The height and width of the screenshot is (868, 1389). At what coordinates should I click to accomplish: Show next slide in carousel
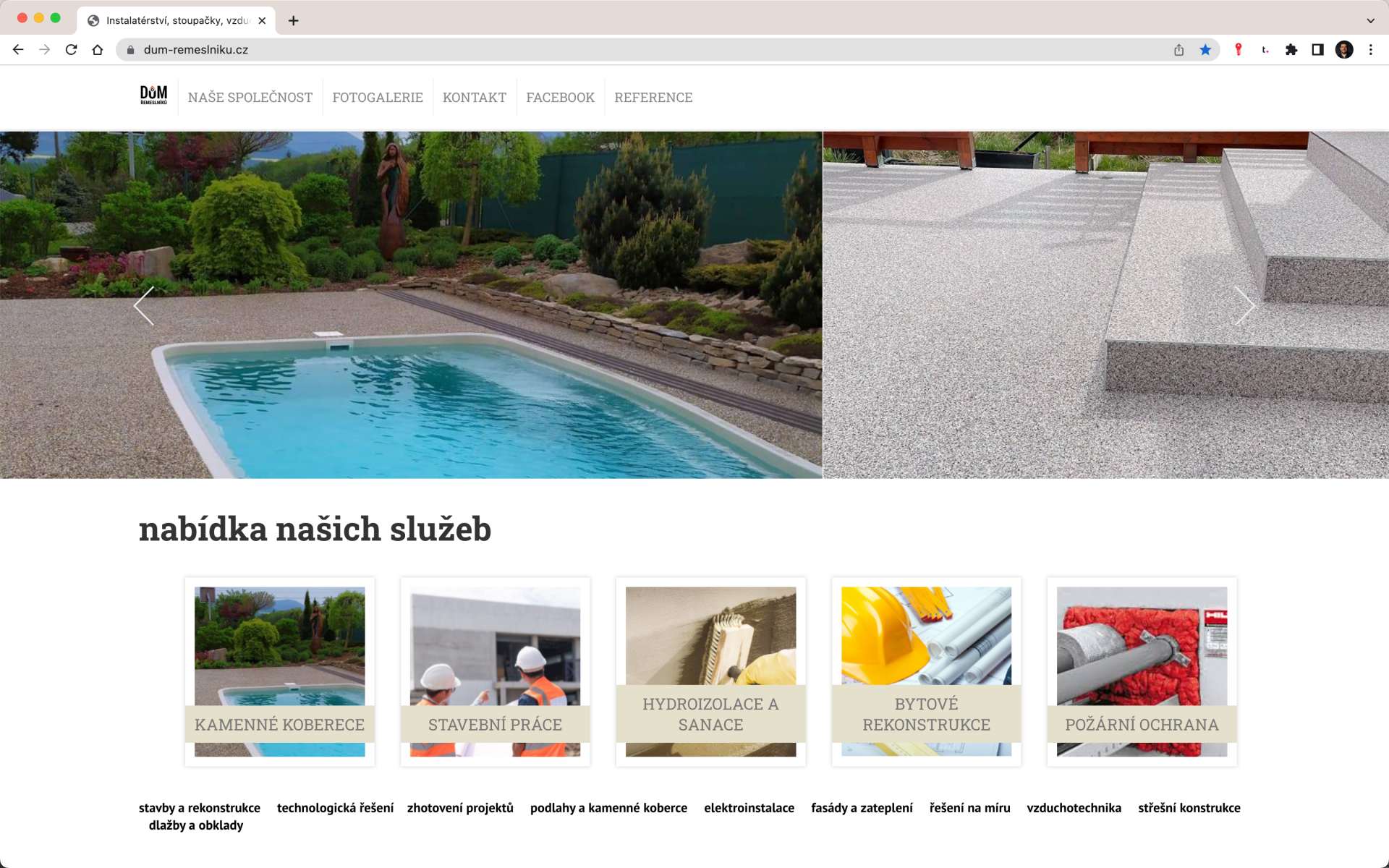click(x=1244, y=305)
